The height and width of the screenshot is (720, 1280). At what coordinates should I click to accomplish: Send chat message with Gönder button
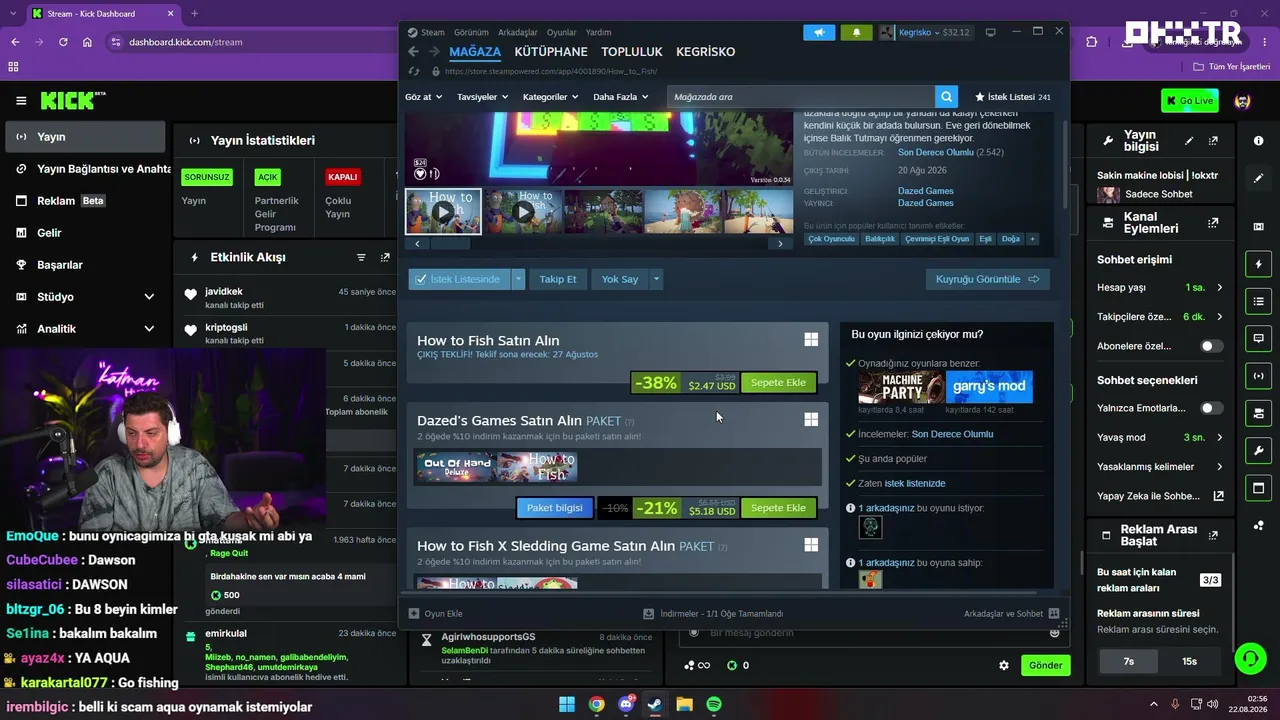[1046, 665]
